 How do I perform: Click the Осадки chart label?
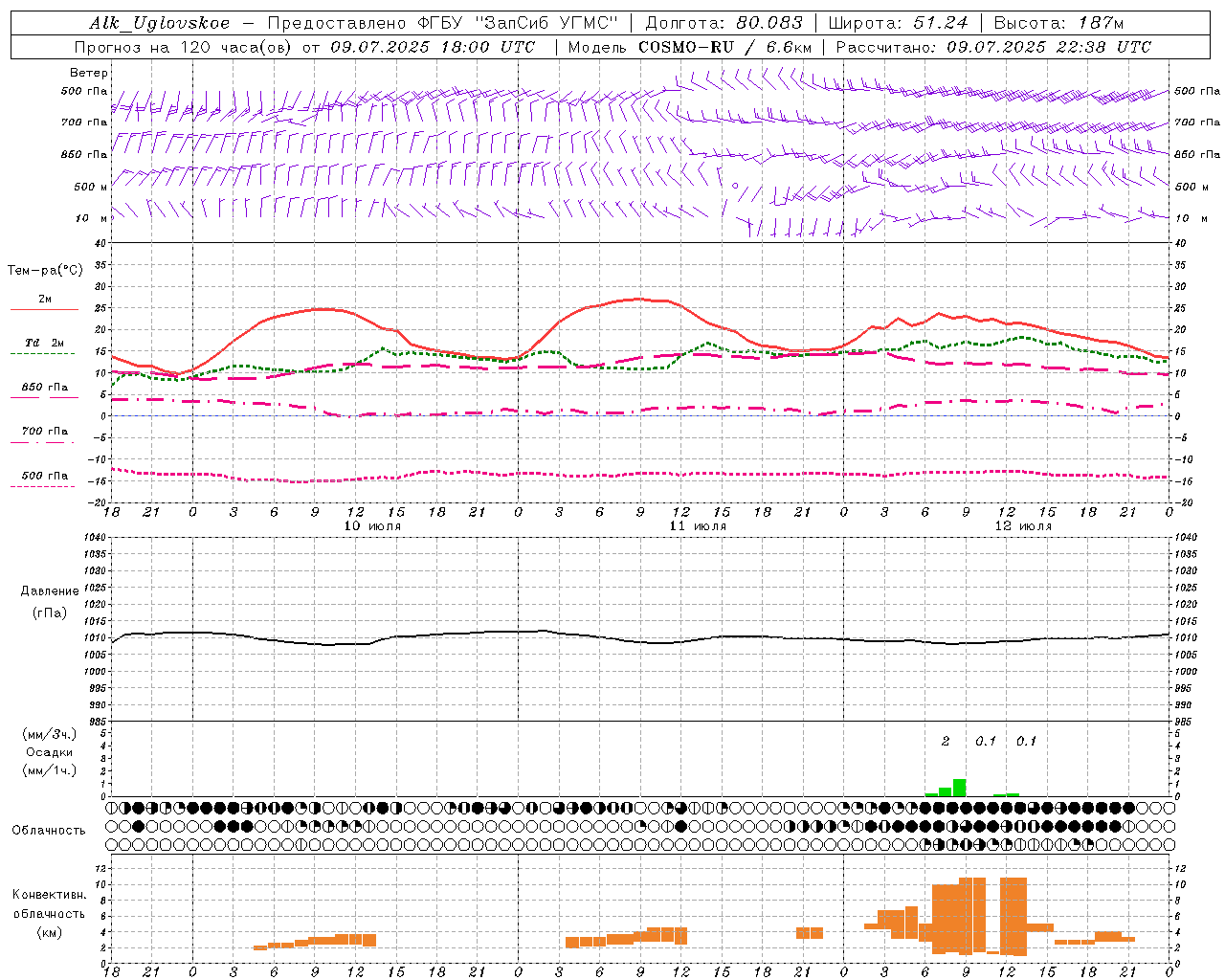[x=49, y=752]
